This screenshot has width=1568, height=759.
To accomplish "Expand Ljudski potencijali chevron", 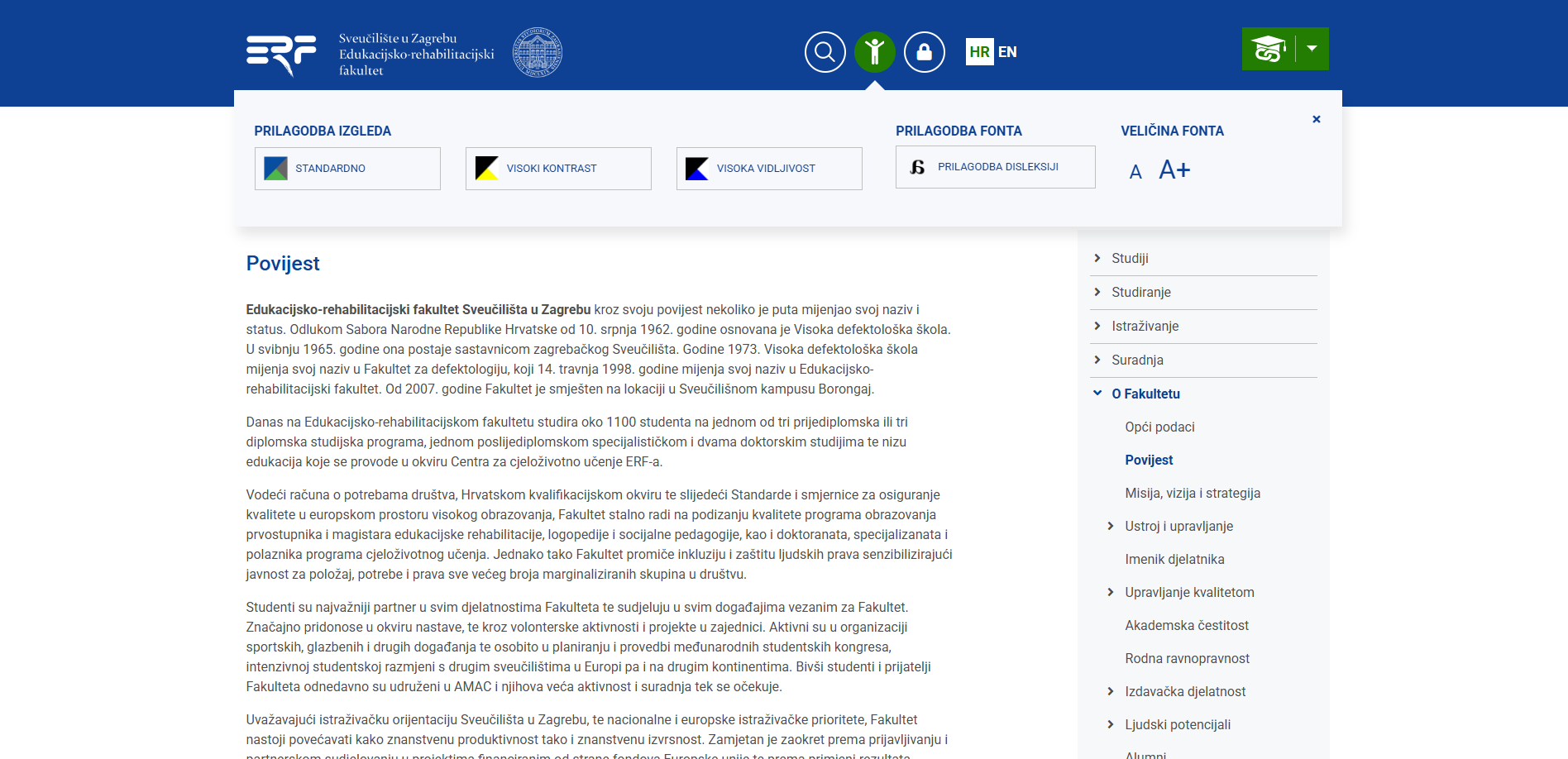I will pyautogui.click(x=1111, y=724).
